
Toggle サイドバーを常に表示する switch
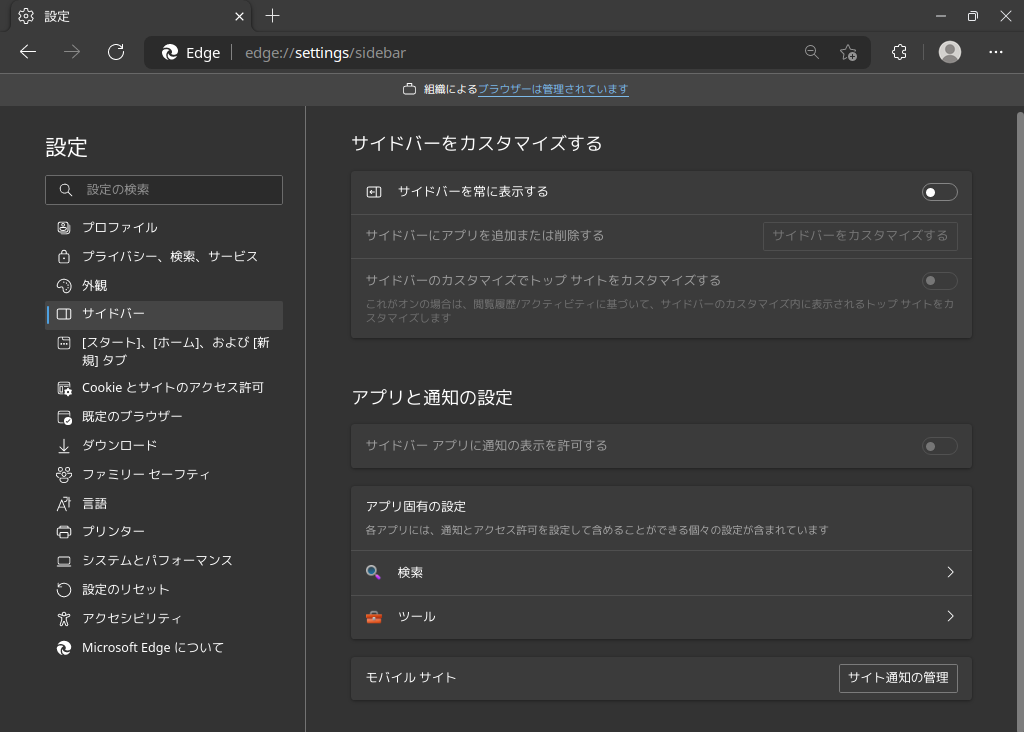[939, 192]
